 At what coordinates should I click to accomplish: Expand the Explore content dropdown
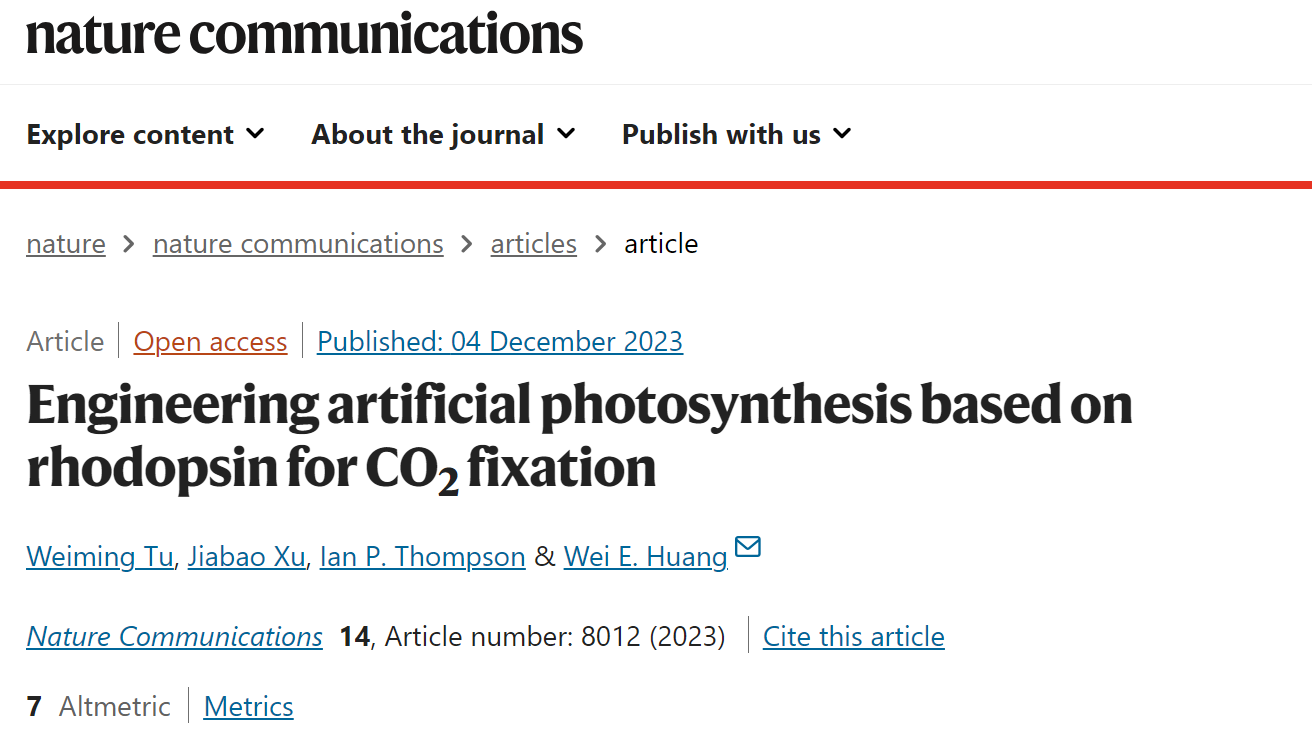(x=146, y=134)
